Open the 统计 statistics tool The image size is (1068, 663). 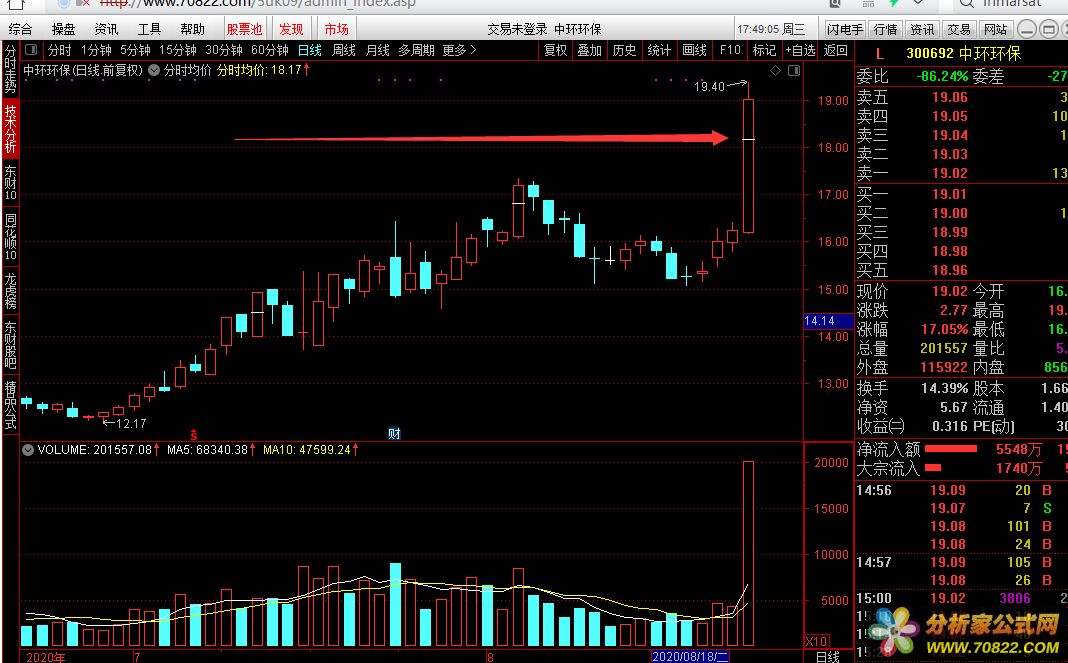pos(659,50)
